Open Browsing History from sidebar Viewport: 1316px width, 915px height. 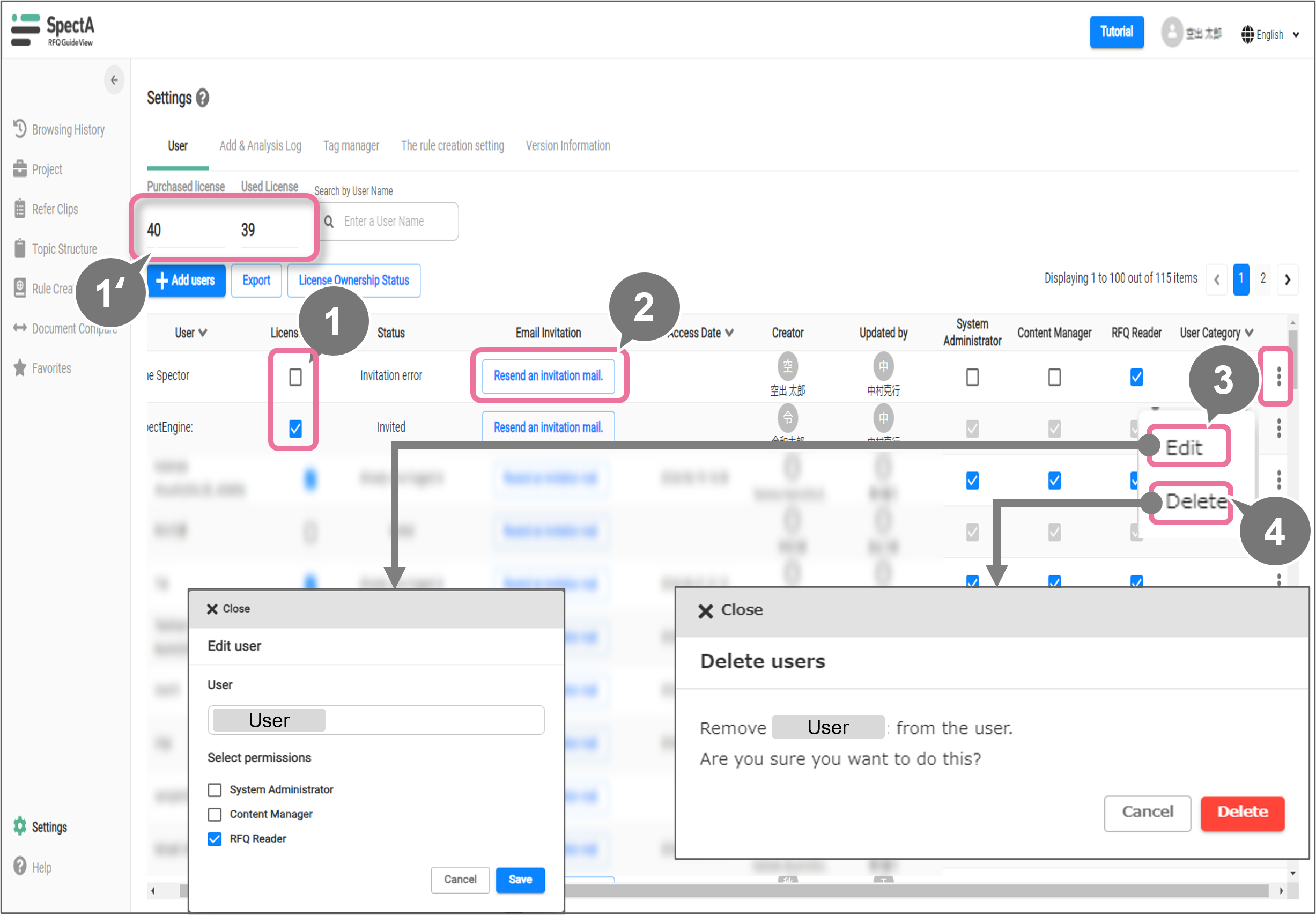(x=68, y=130)
